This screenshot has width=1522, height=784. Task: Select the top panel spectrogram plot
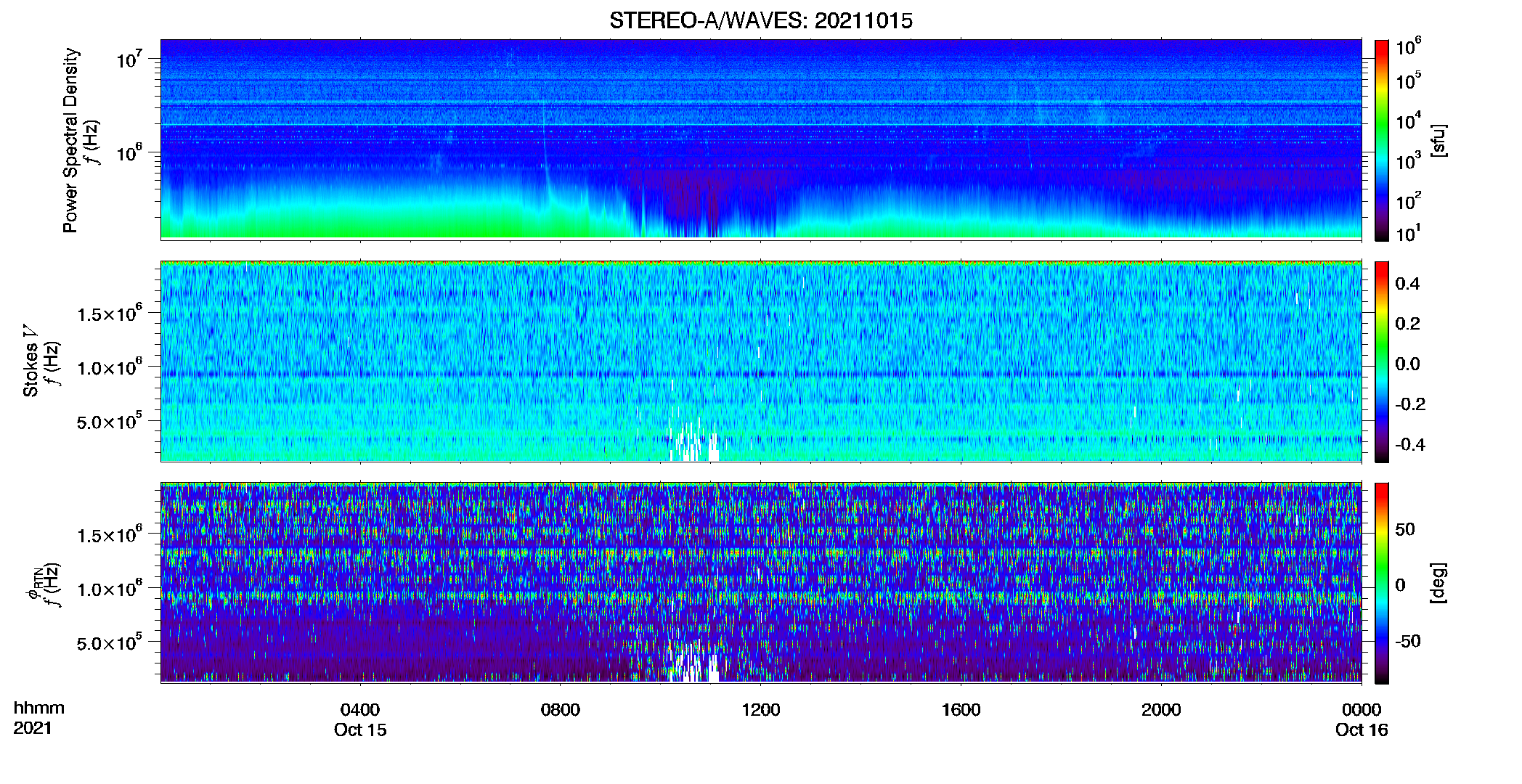(x=761, y=139)
